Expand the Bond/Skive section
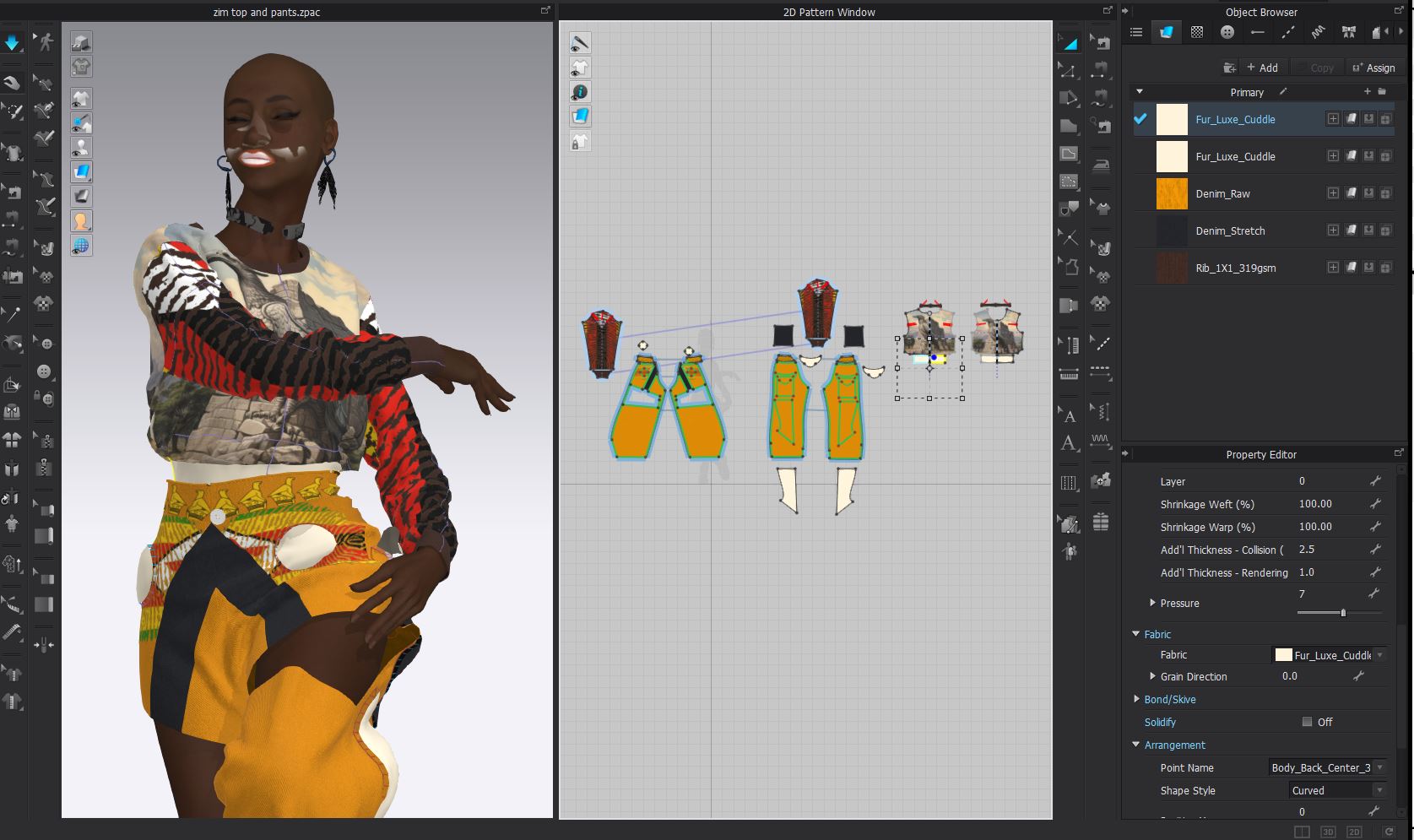The image size is (1414, 840). [1136, 699]
